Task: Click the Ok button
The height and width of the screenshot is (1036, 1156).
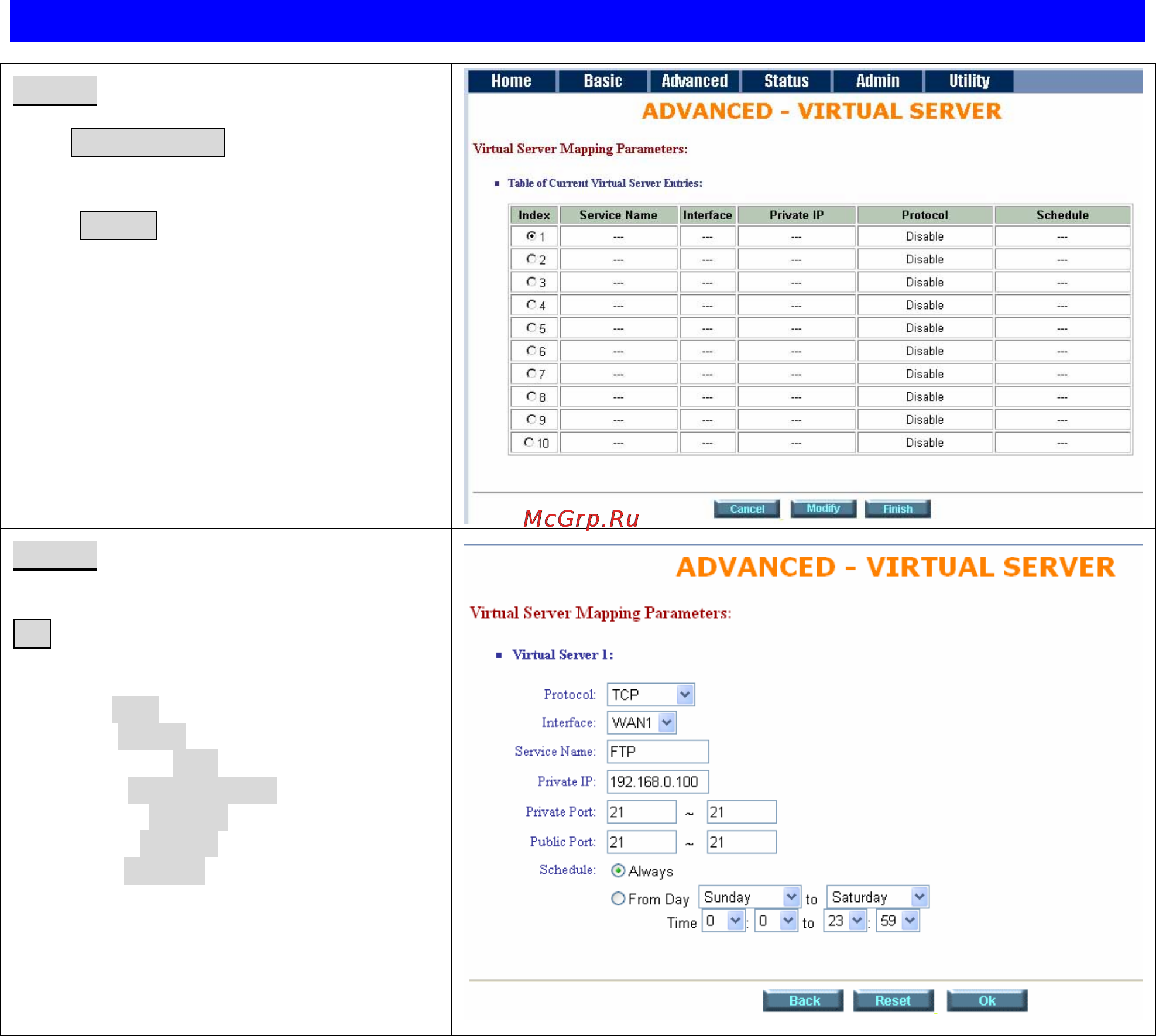Action: [x=987, y=1000]
